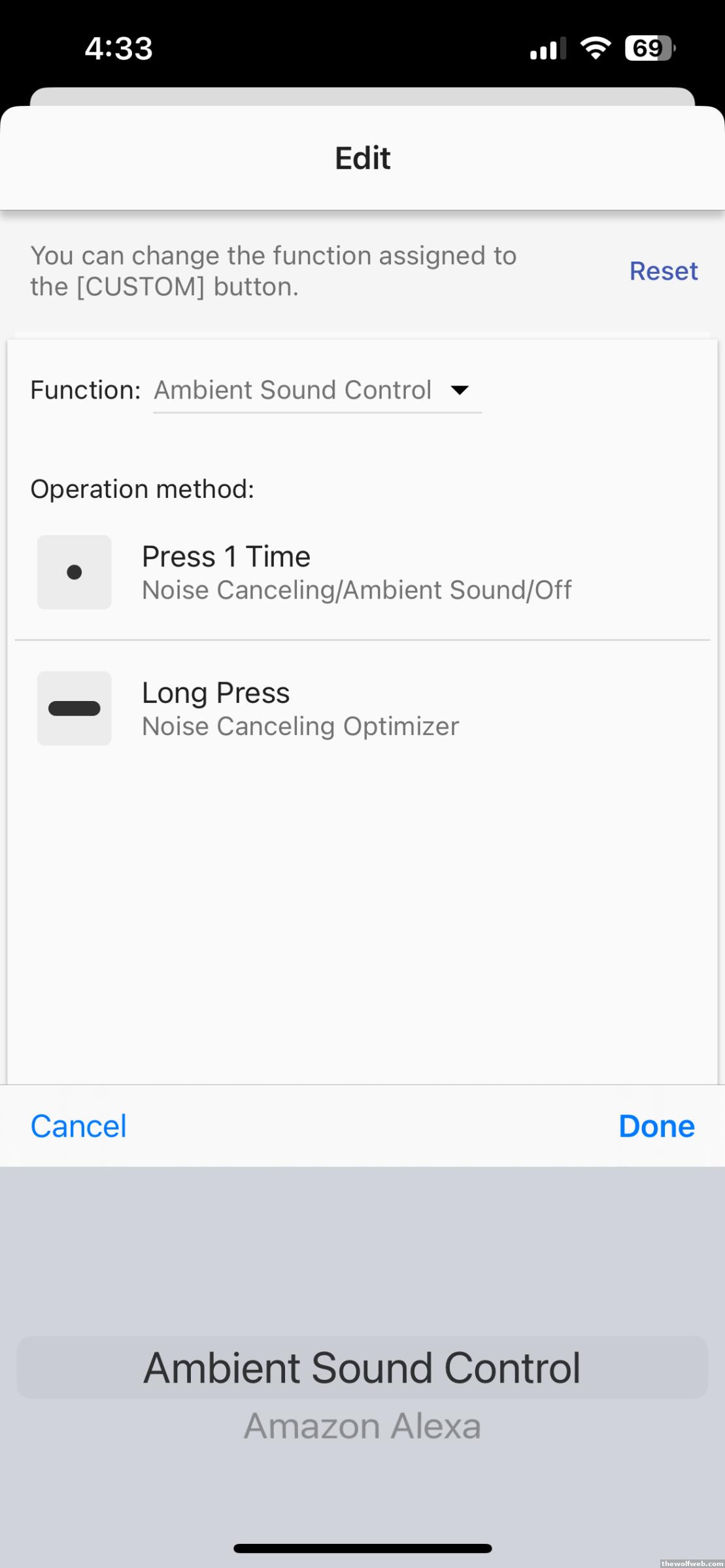725x1568 pixels.
Task: Click the Function dropdown arrow
Action: pos(460,390)
